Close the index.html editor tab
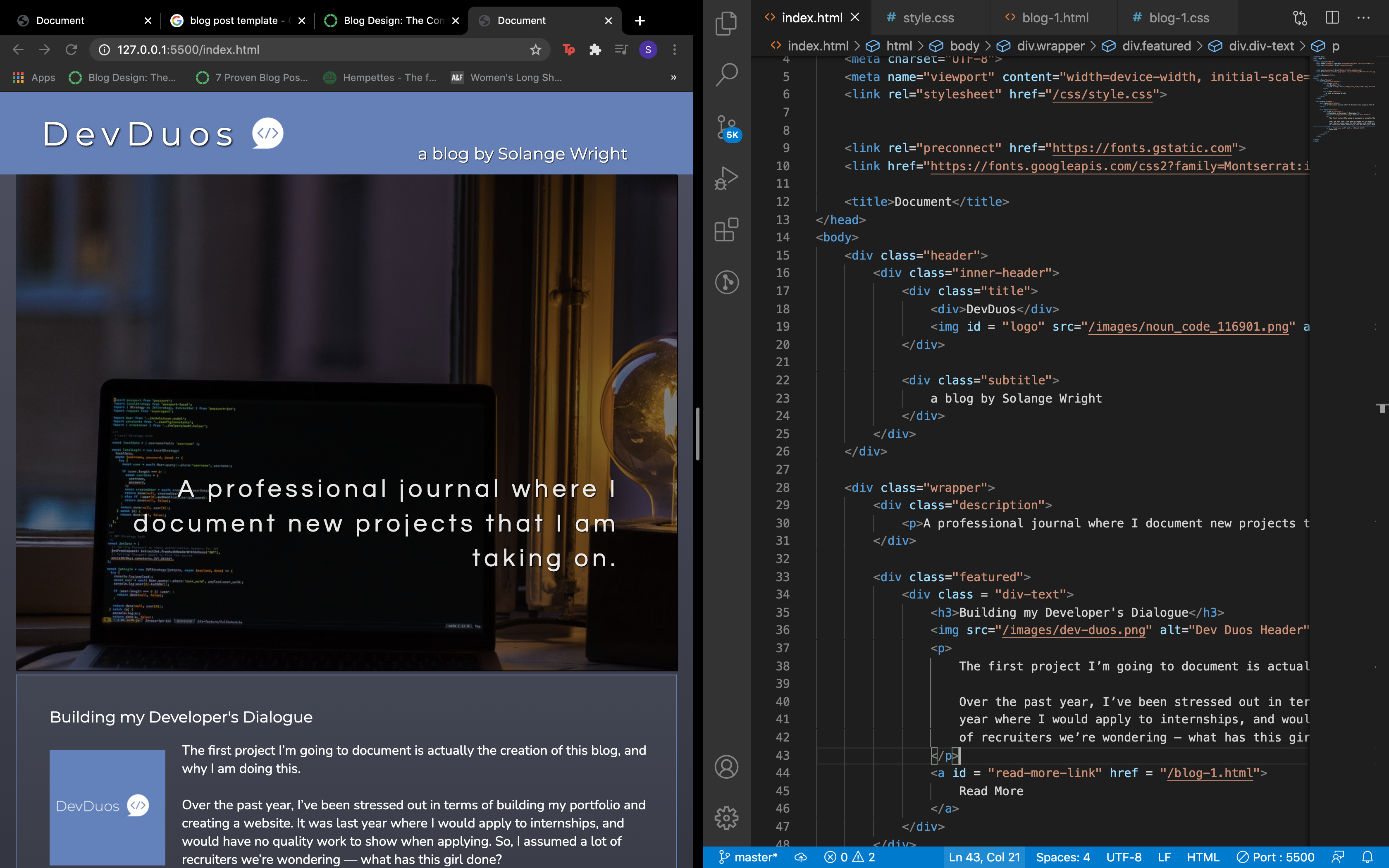 coord(854,17)
